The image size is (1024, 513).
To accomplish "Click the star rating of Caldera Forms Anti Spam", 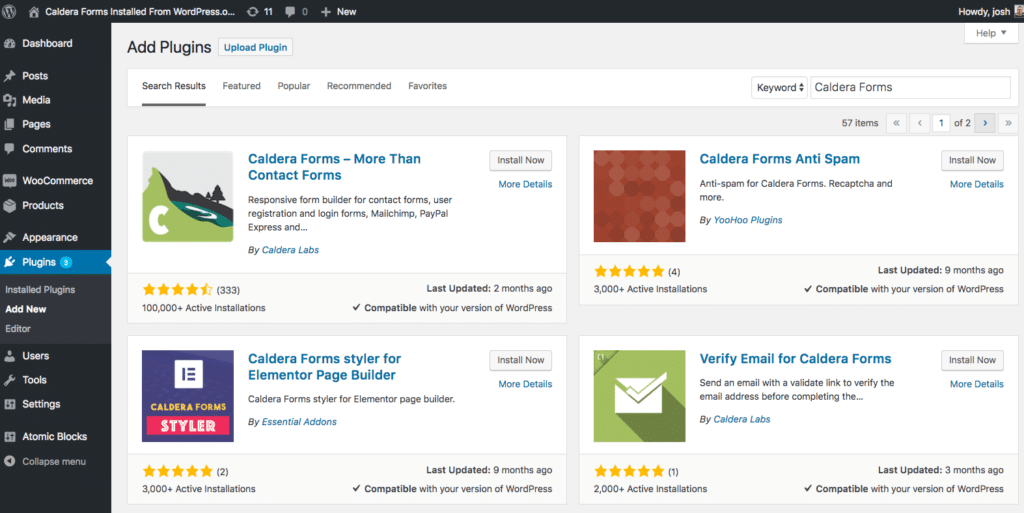I will (629, 272).
